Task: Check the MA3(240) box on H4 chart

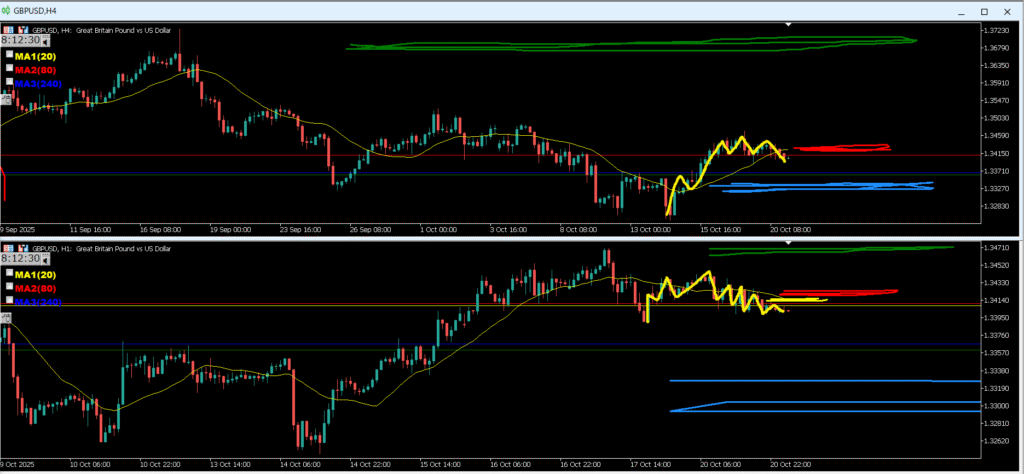Action: click(10, 83)
